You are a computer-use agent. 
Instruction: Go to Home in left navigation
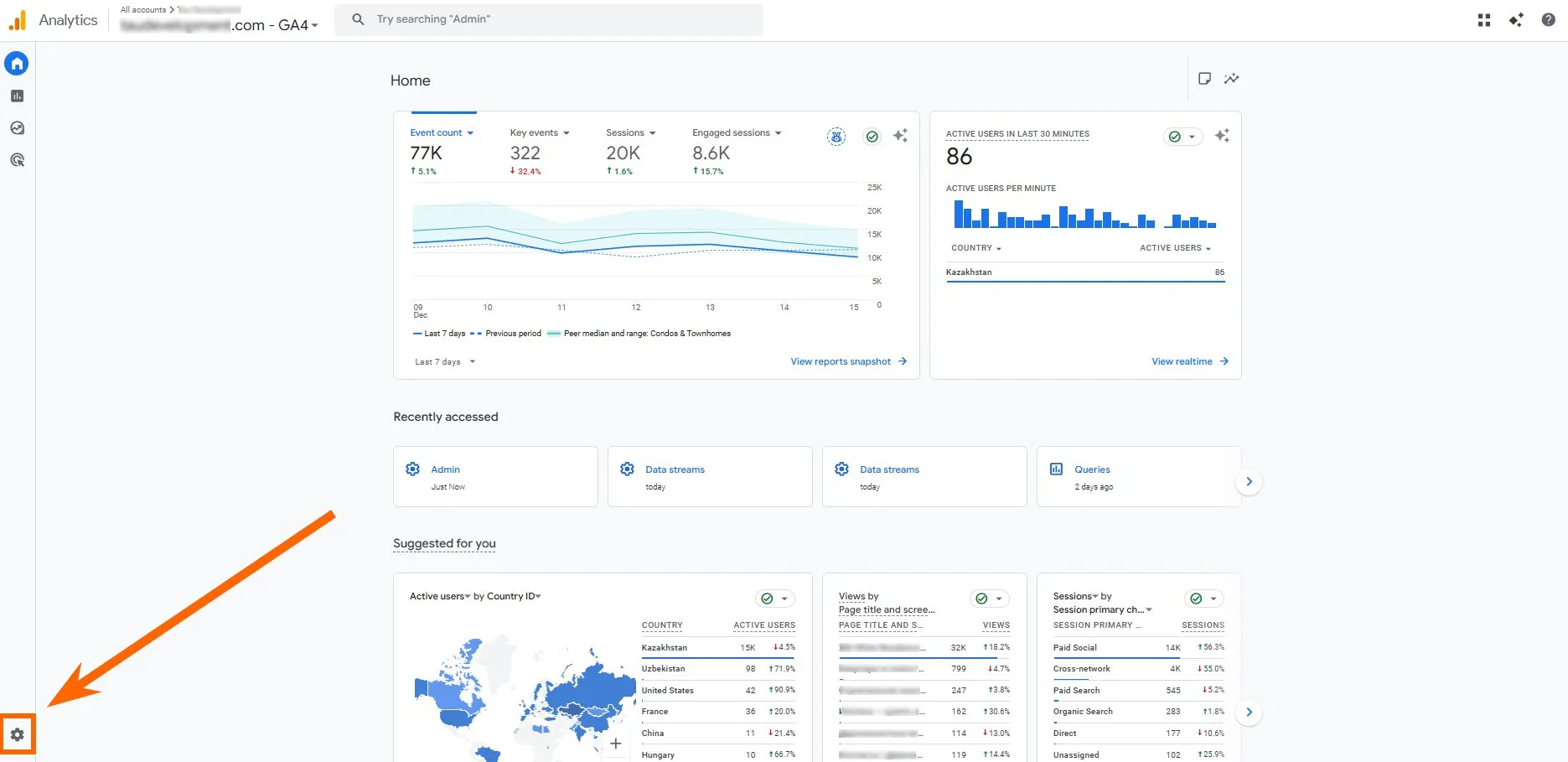17,64
